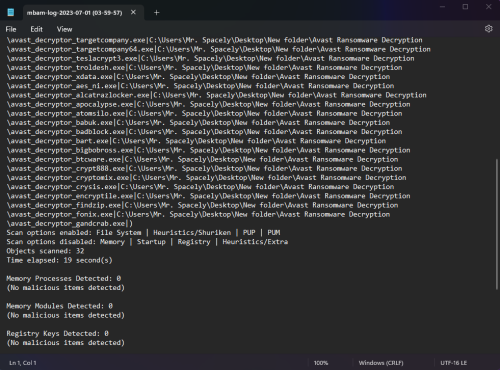The height and width of the screenshot is (370, 500).
Task: Click the UTF-16 LE encoding indicator
Action: (x=454, y=363)
